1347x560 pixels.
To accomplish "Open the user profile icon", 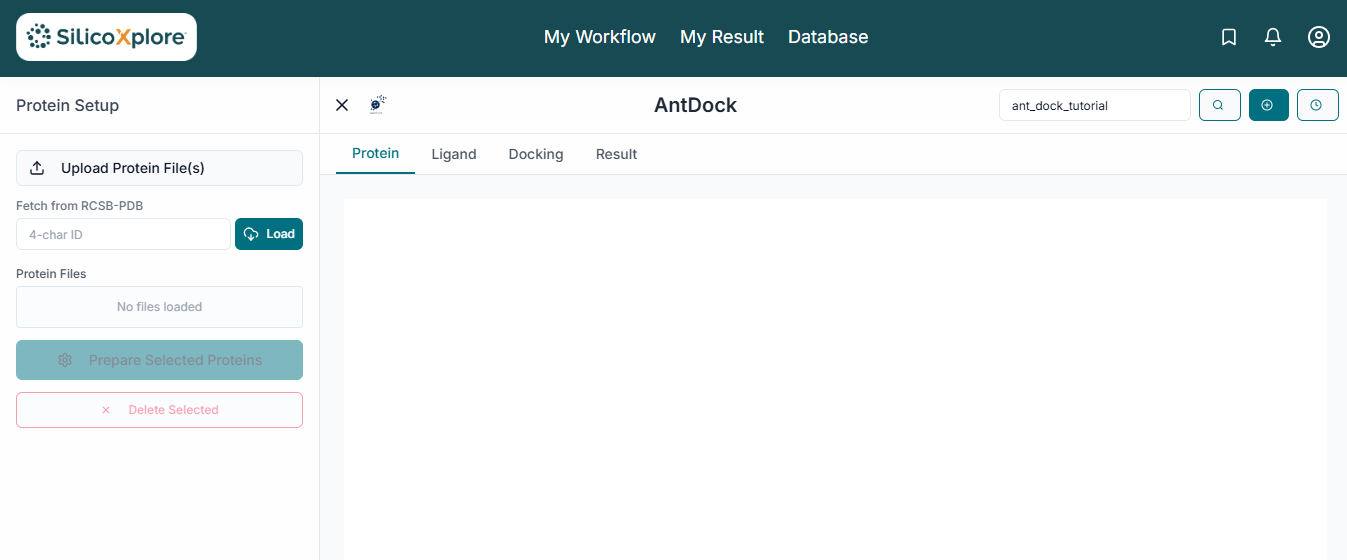I will point(1319,37).
